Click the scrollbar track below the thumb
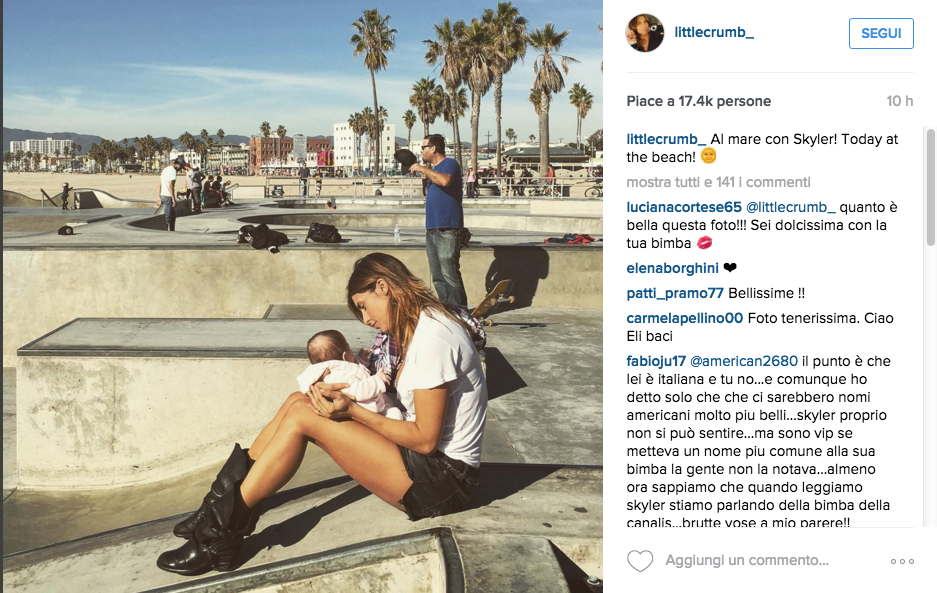The width and height of the screenshot is (937, 593). coord(930,386)
